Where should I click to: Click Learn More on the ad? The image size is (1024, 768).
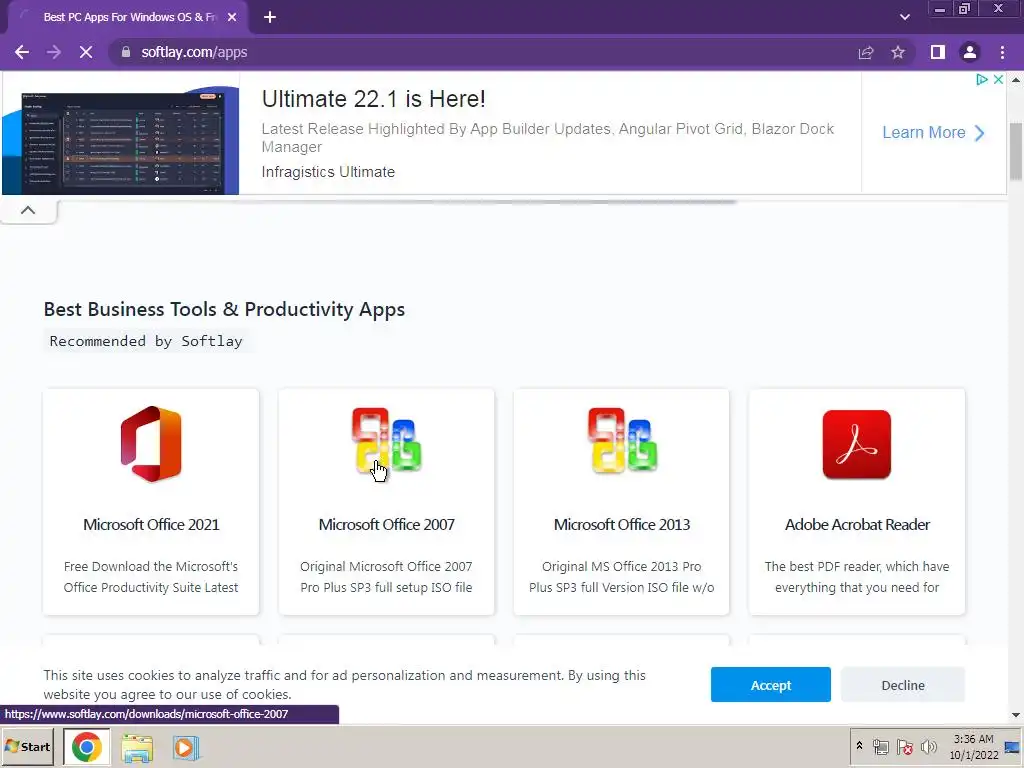click(933, 133)
